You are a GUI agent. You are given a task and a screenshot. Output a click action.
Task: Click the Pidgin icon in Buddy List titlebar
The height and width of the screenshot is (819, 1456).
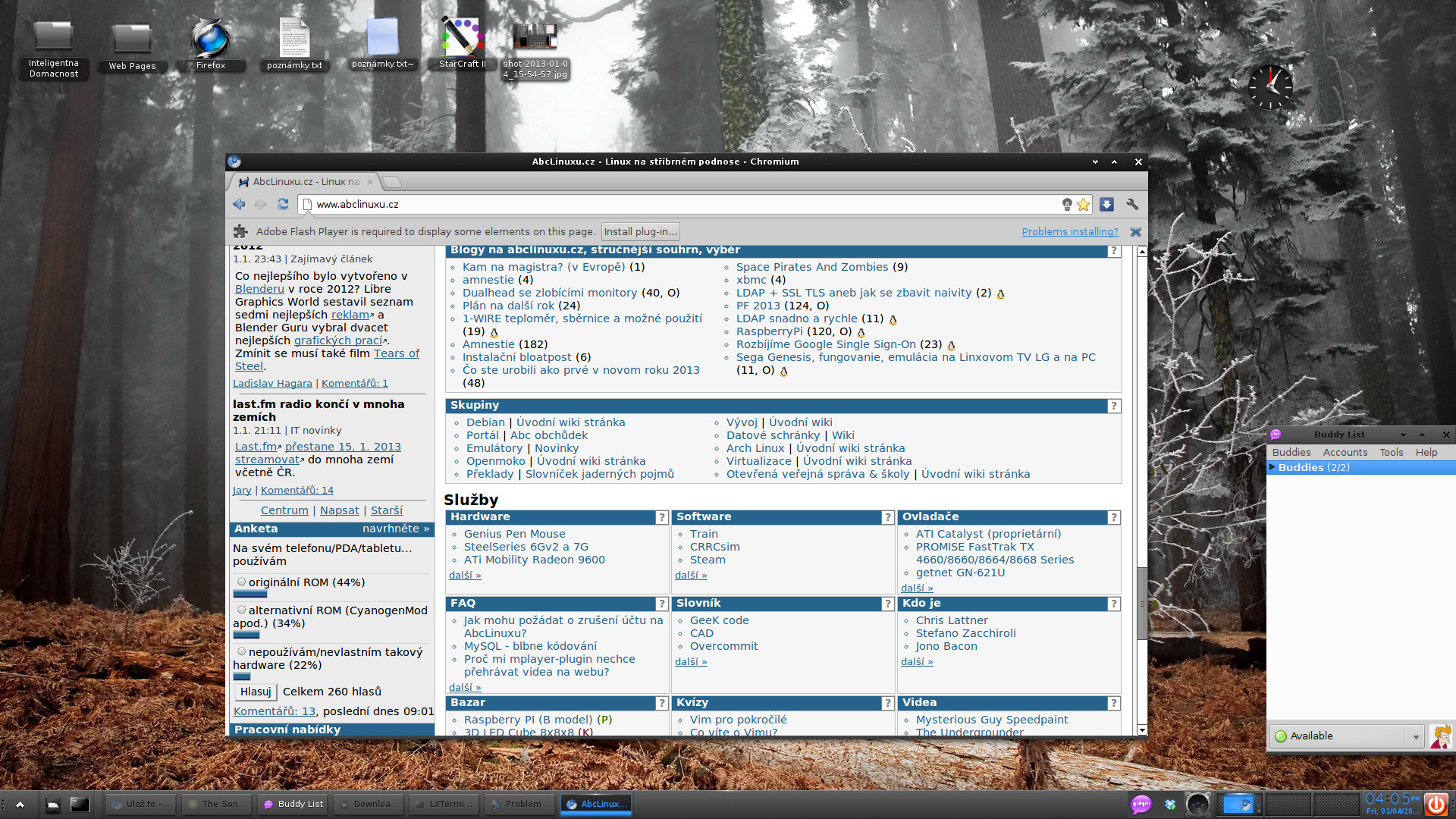(x=1276, y=435)
